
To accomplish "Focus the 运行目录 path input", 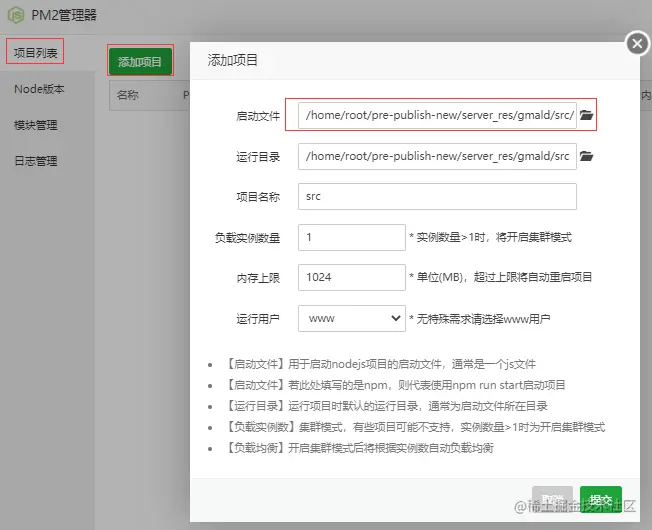I will pyautogui.click(x=437, y=156).
